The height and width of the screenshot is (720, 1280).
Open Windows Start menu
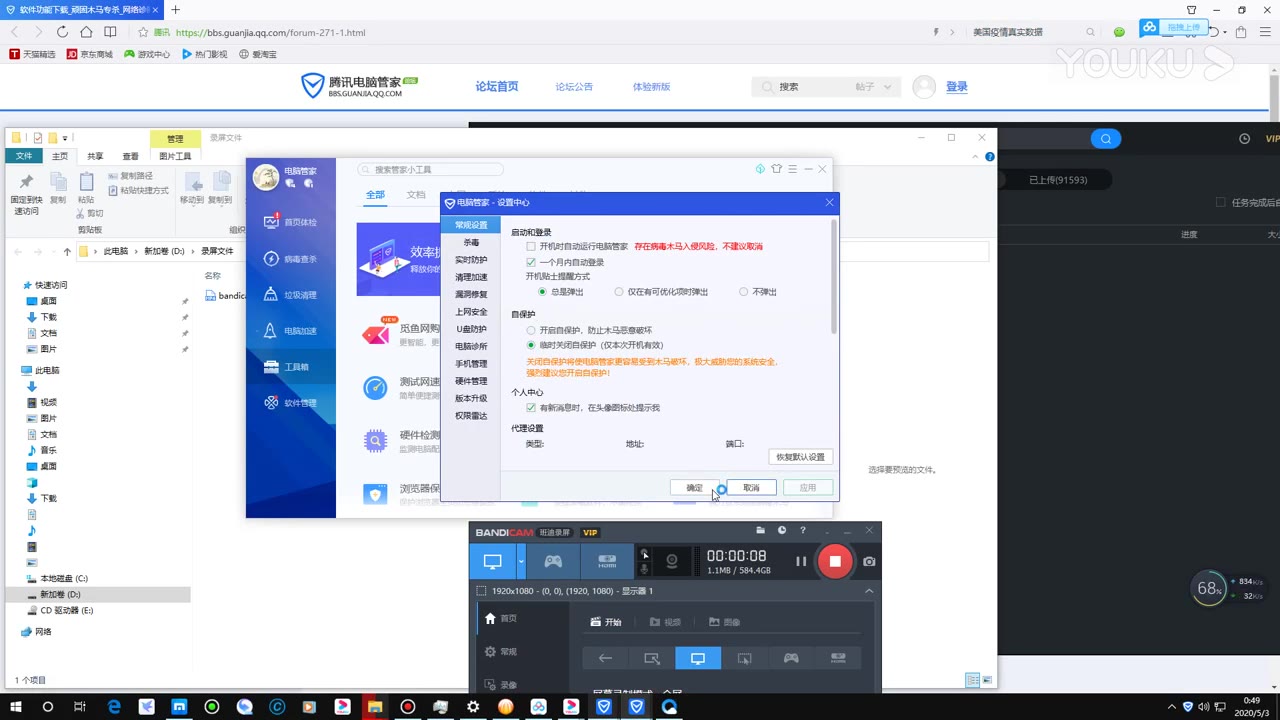tap(15, 706)
